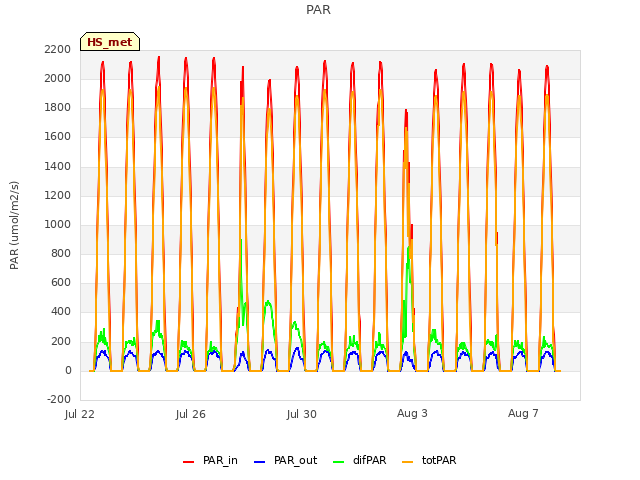This screenshot has height=480, width=640.
Task: Click the PAR chart title
Action: point(318,10)
